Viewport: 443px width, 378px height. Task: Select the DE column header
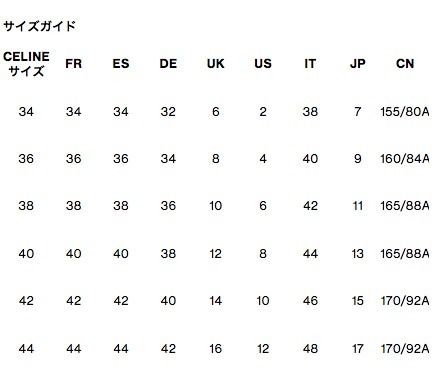click(x=168, y=64)
